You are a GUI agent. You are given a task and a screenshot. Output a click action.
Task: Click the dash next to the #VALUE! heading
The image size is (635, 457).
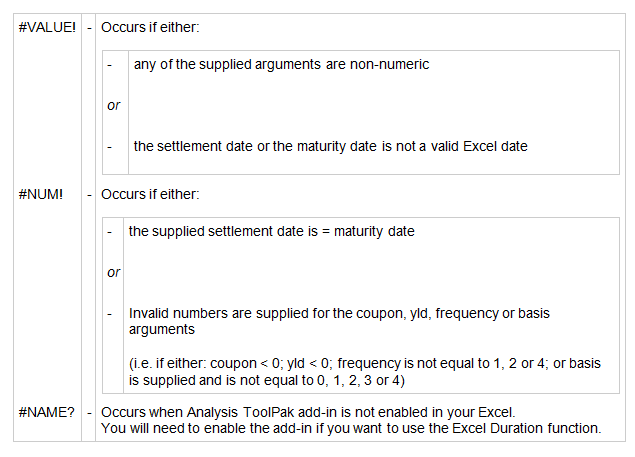pos(90,27)
